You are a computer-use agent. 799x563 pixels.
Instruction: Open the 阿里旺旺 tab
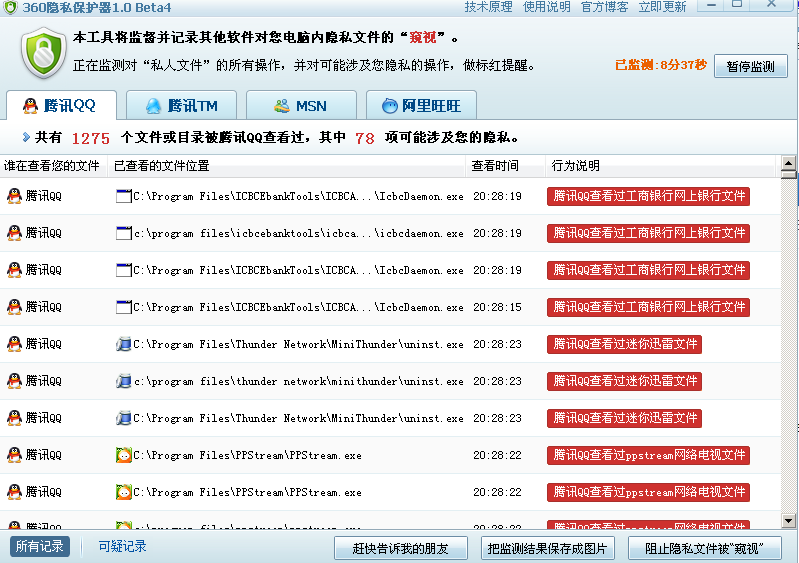point(421,105)
